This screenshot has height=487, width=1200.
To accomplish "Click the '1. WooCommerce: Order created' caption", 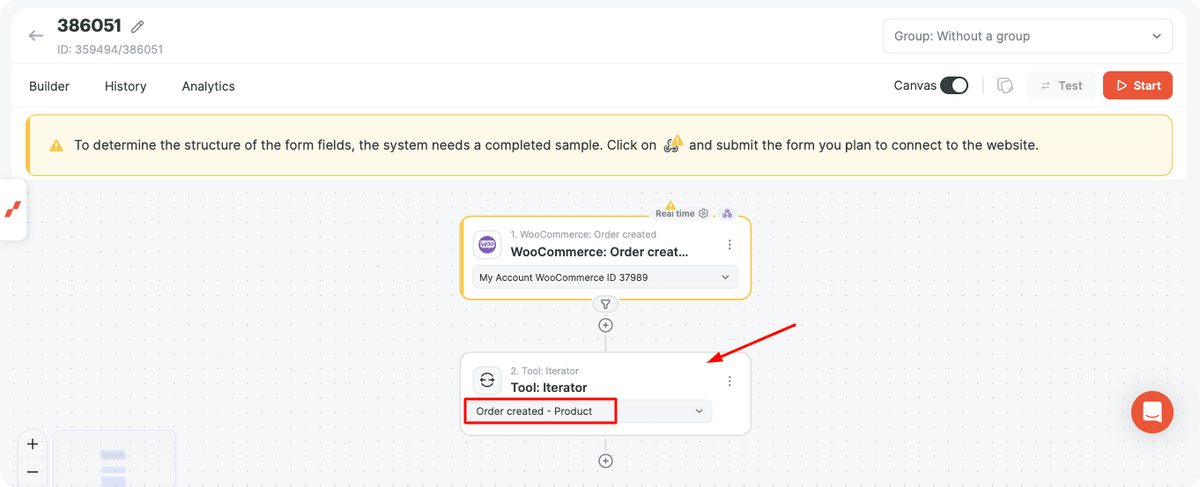I will (583, 235).
